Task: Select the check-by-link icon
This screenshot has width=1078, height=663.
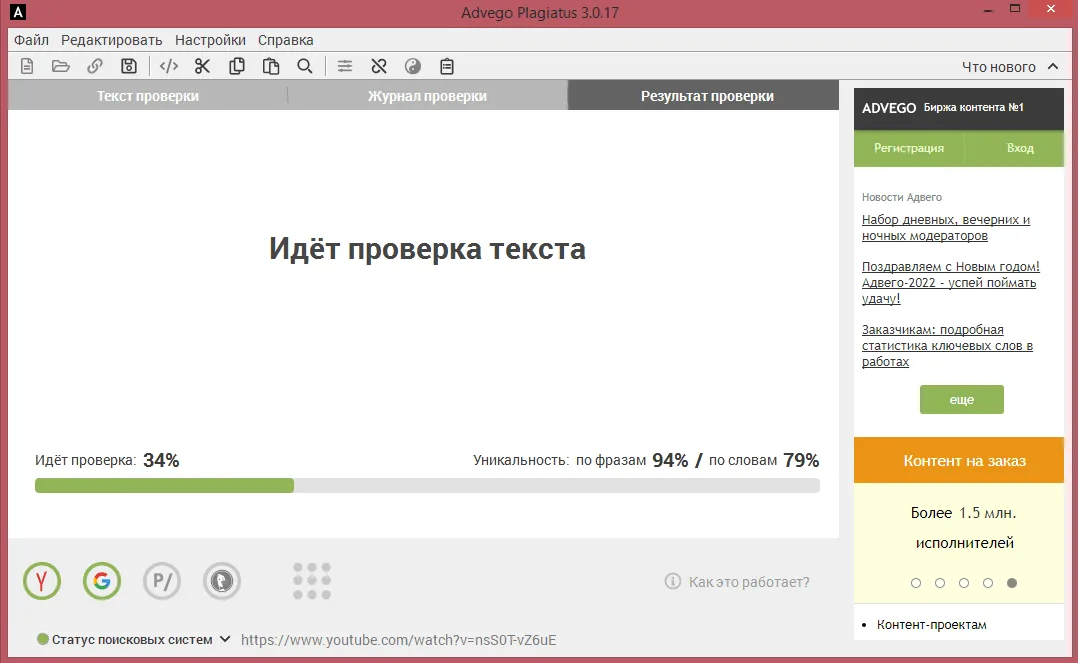Action: (x=95, y=65)
